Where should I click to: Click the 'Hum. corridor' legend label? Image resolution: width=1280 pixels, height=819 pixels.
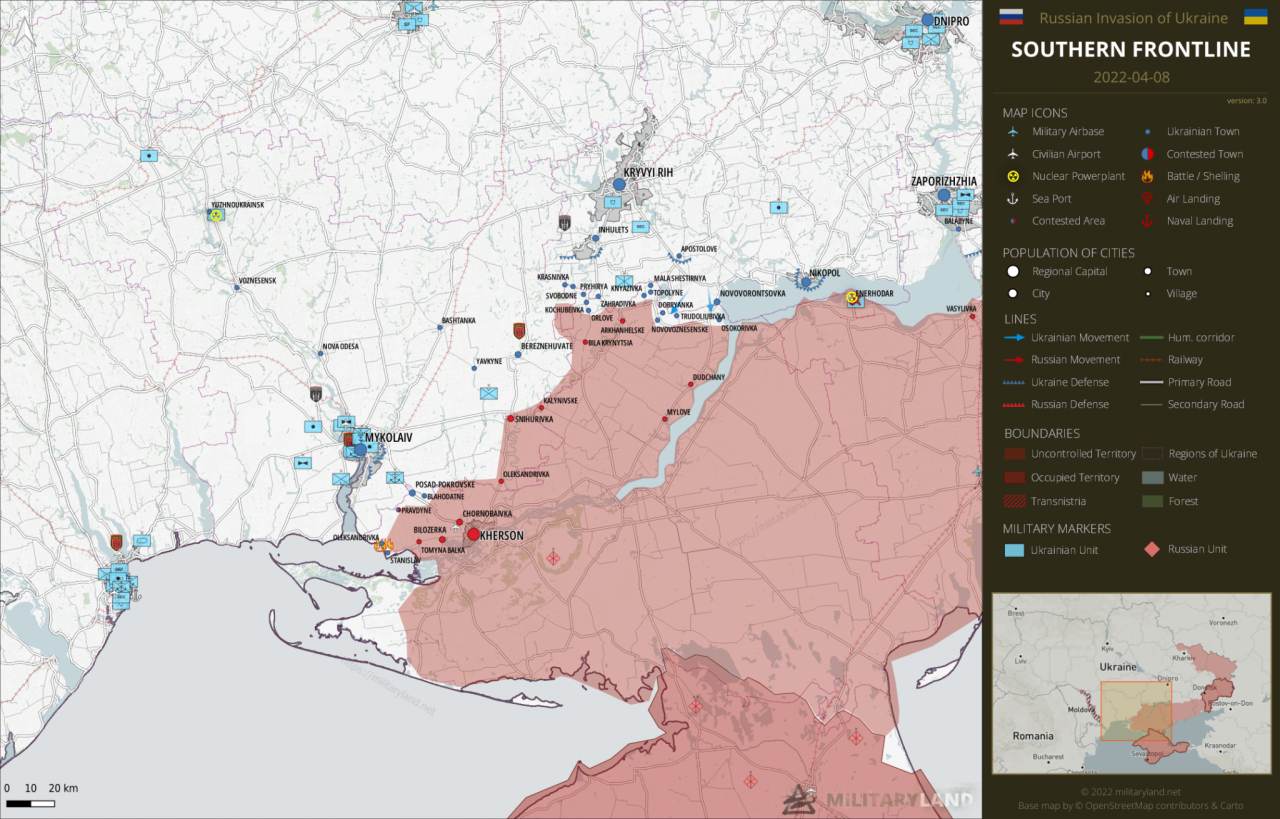point(1201,338)
